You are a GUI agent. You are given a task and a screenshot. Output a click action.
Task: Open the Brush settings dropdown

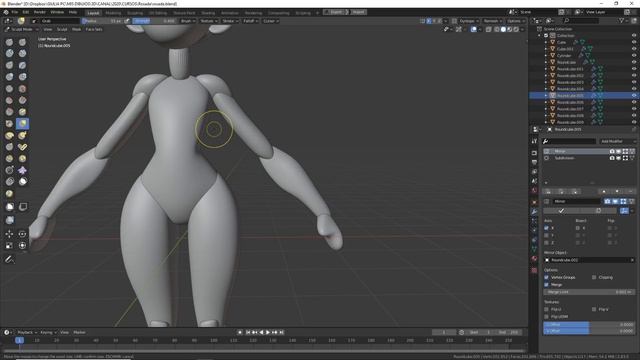tap(188, 21)
